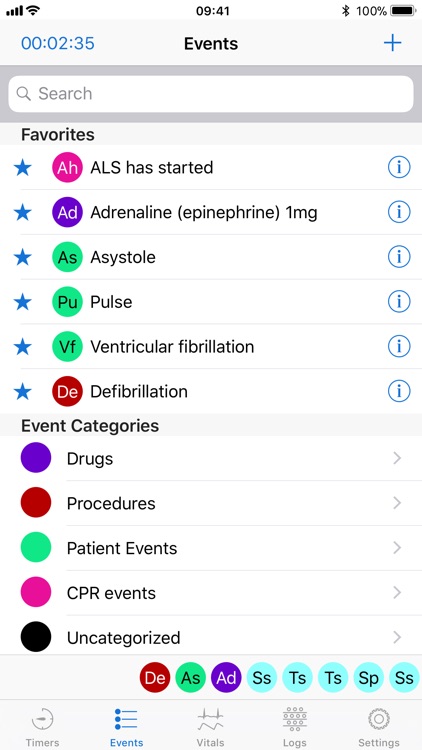
Task: Open info icon for Defibrillation
Action: point(399,391)
